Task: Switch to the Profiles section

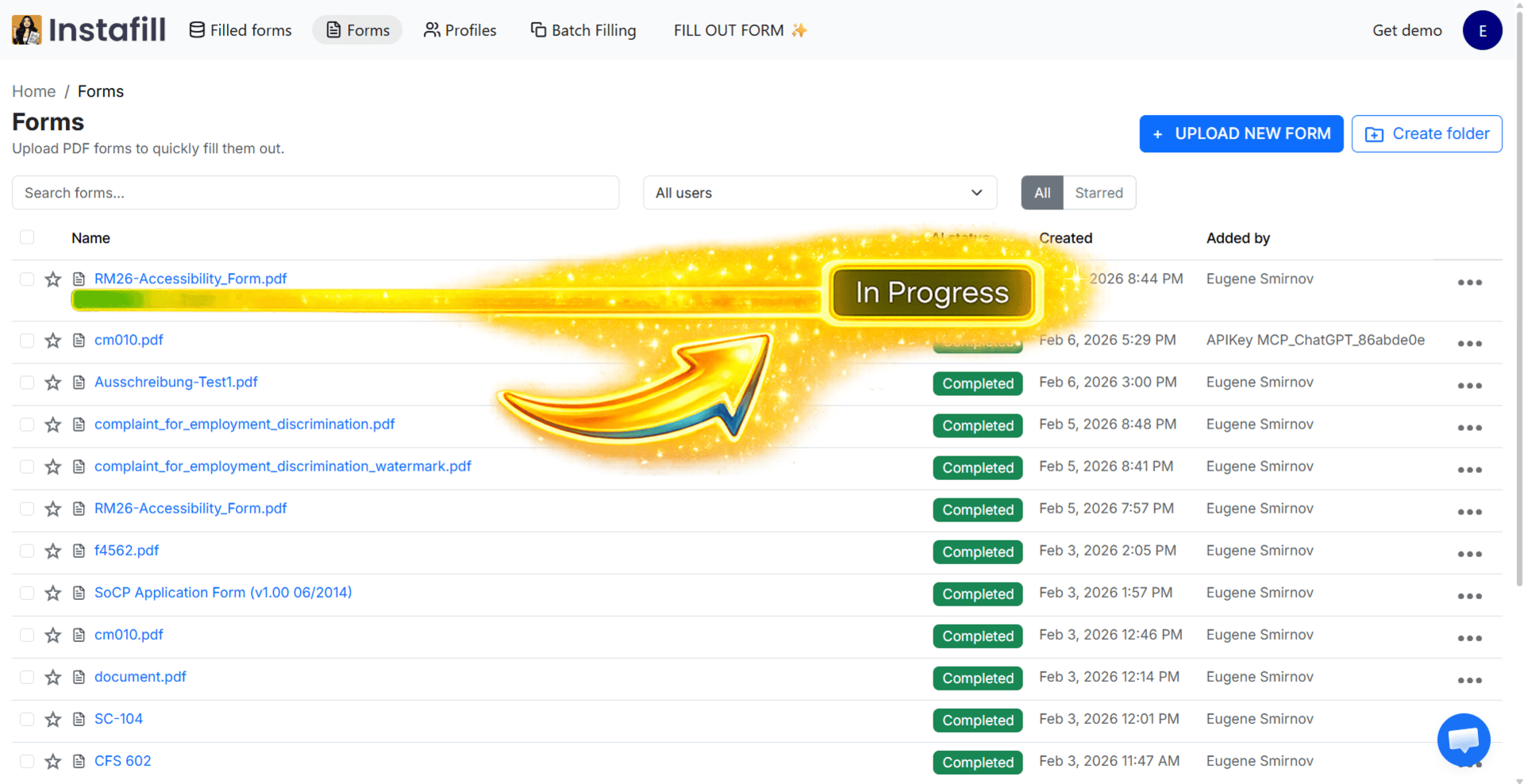Action: (460, 29)
